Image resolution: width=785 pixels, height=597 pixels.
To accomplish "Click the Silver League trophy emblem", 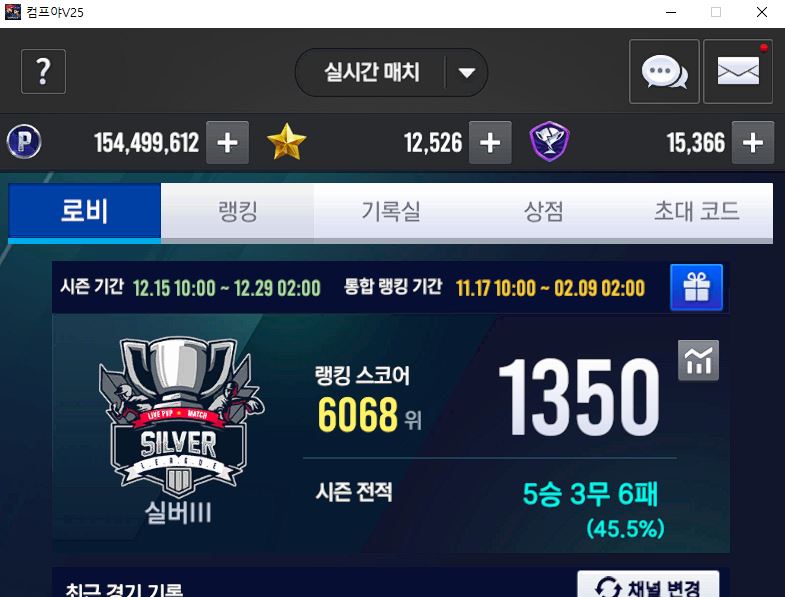I will pos(179,418).
